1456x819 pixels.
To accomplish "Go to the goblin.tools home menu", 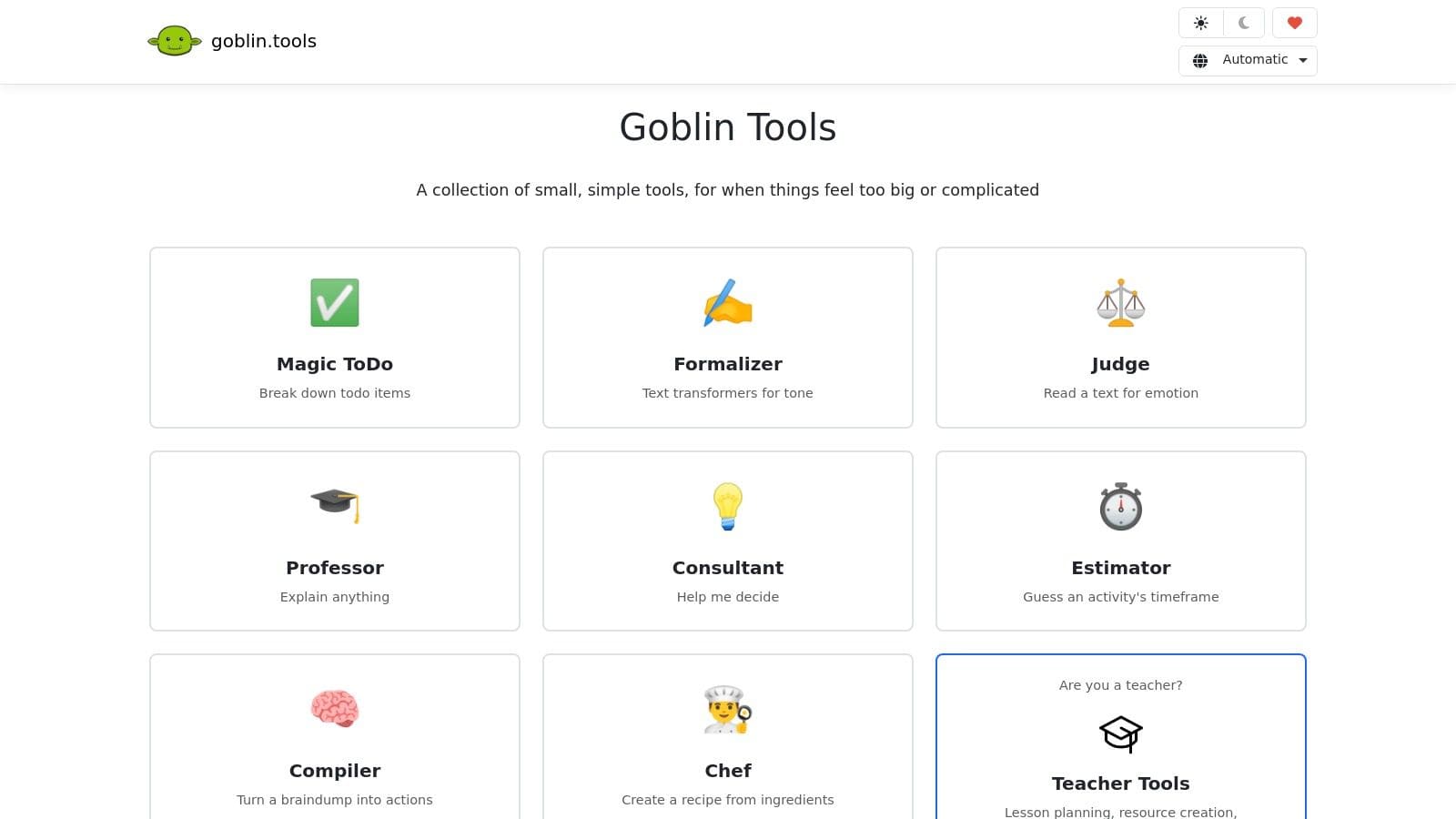I will 263,41.
